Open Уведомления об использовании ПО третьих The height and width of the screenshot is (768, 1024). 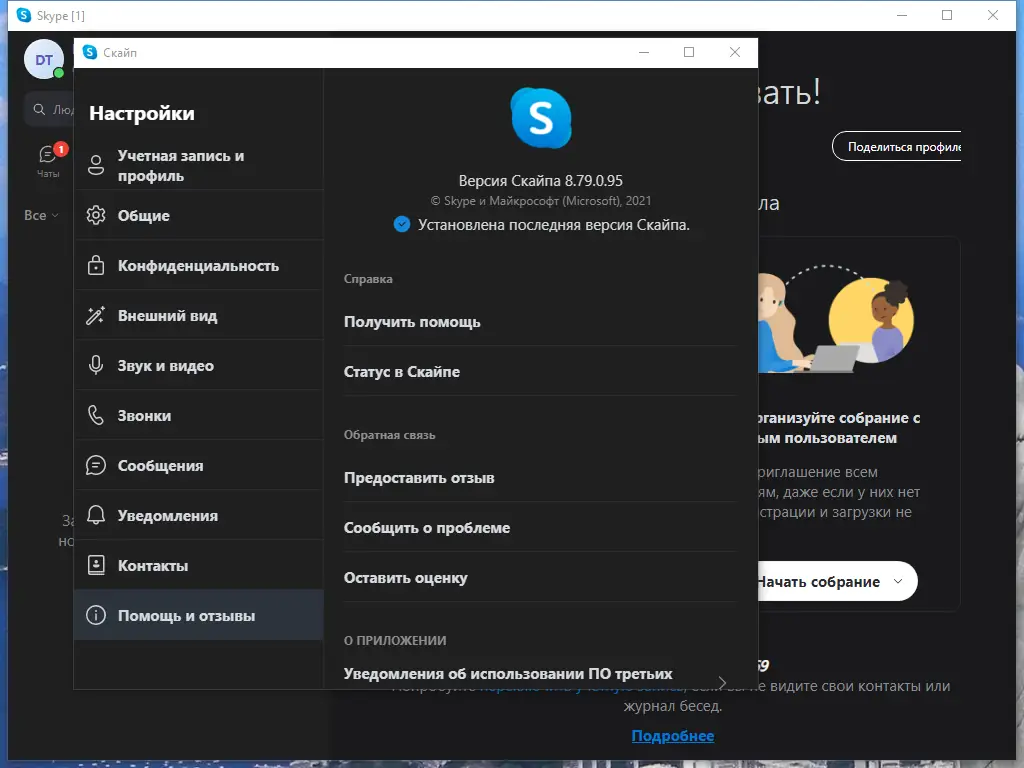pyautogui.click(x=508, y=673)
